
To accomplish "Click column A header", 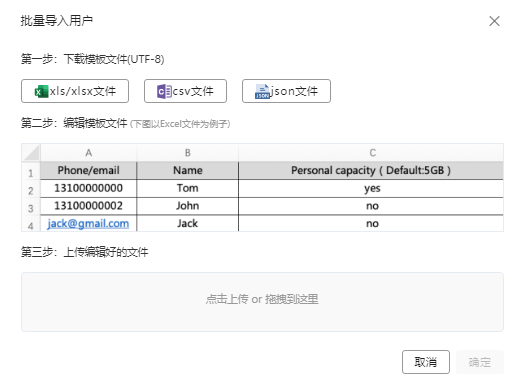I will pyautogui.click(x=88, y=153).
